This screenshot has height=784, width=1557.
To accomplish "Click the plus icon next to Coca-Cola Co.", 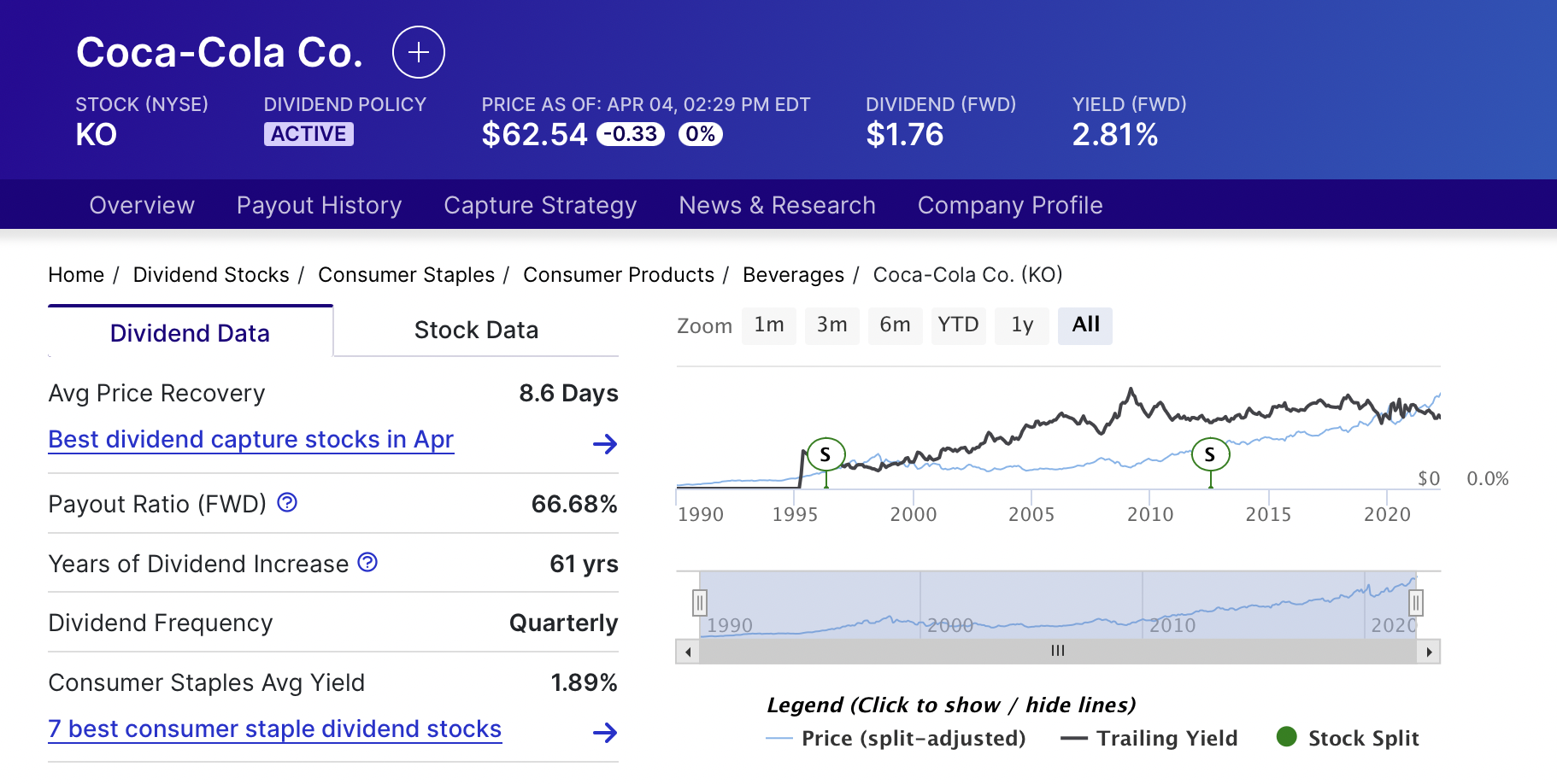I will point(418,52).
